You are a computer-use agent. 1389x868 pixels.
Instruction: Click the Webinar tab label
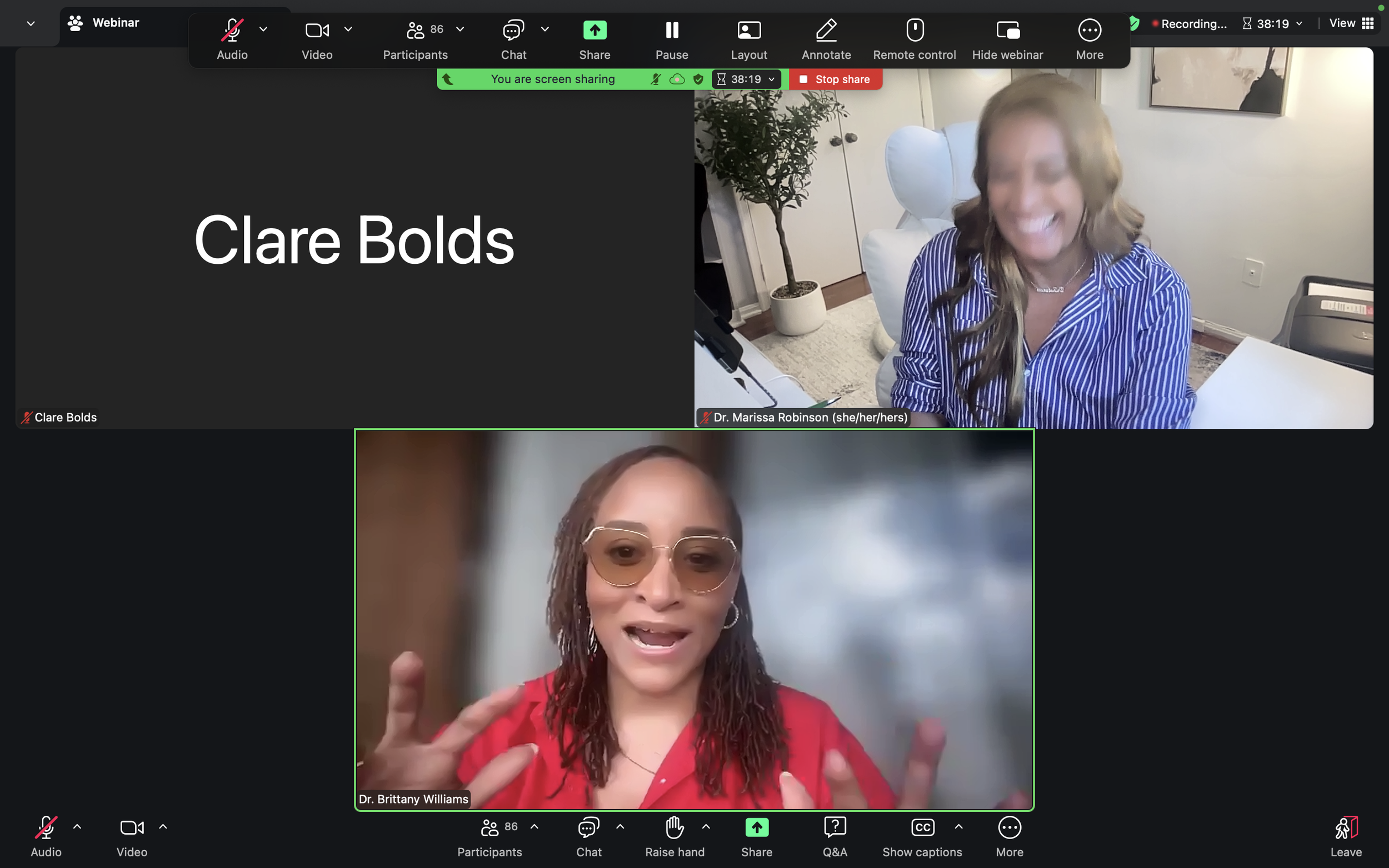116,23
